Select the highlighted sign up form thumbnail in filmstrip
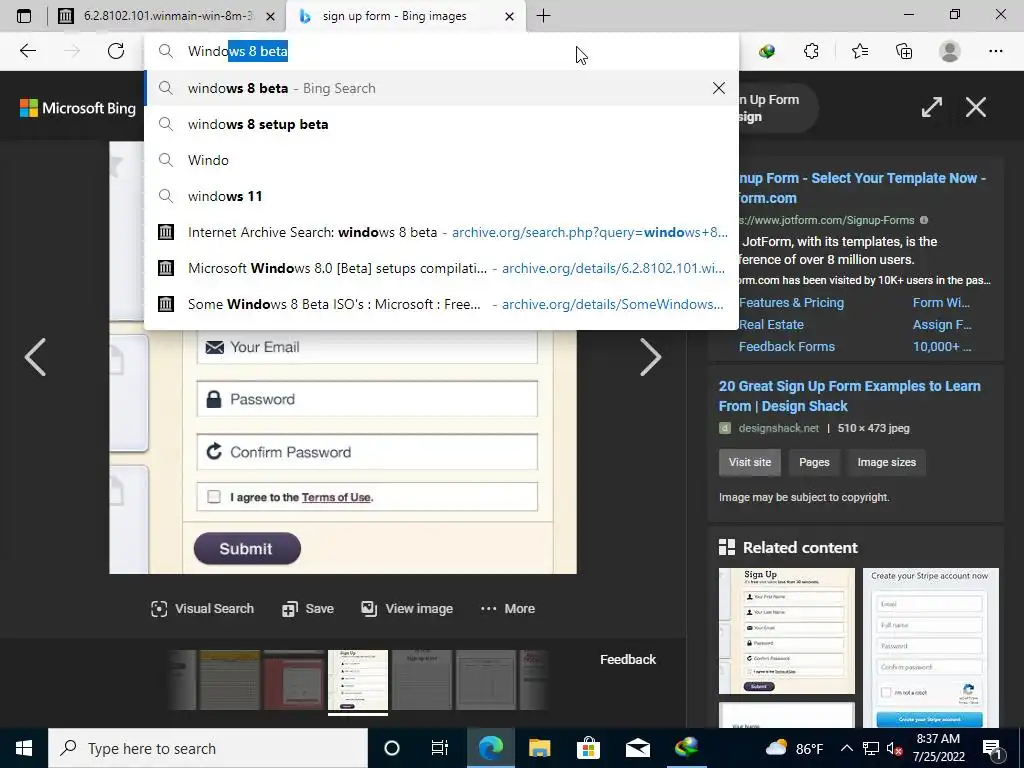 [x=357, y=680]
